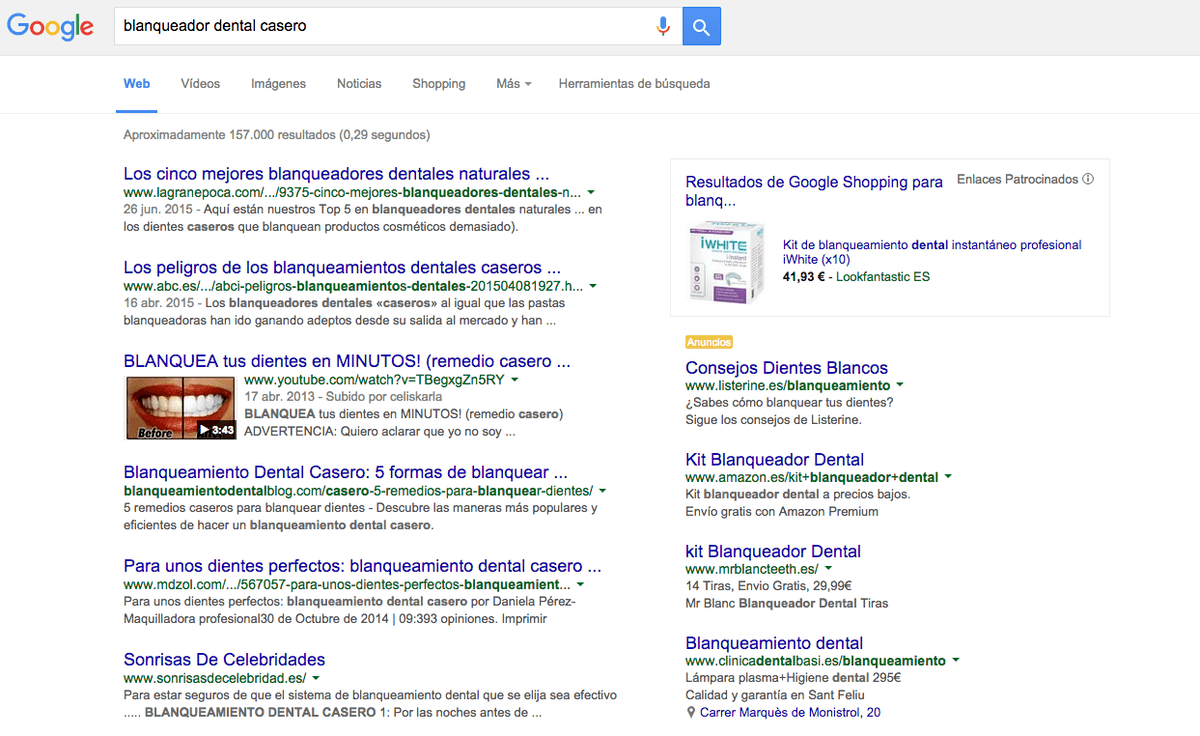Open the lagranepoca.com result arrow dropdown
The image size is (1200, 736).
point(591,192)
